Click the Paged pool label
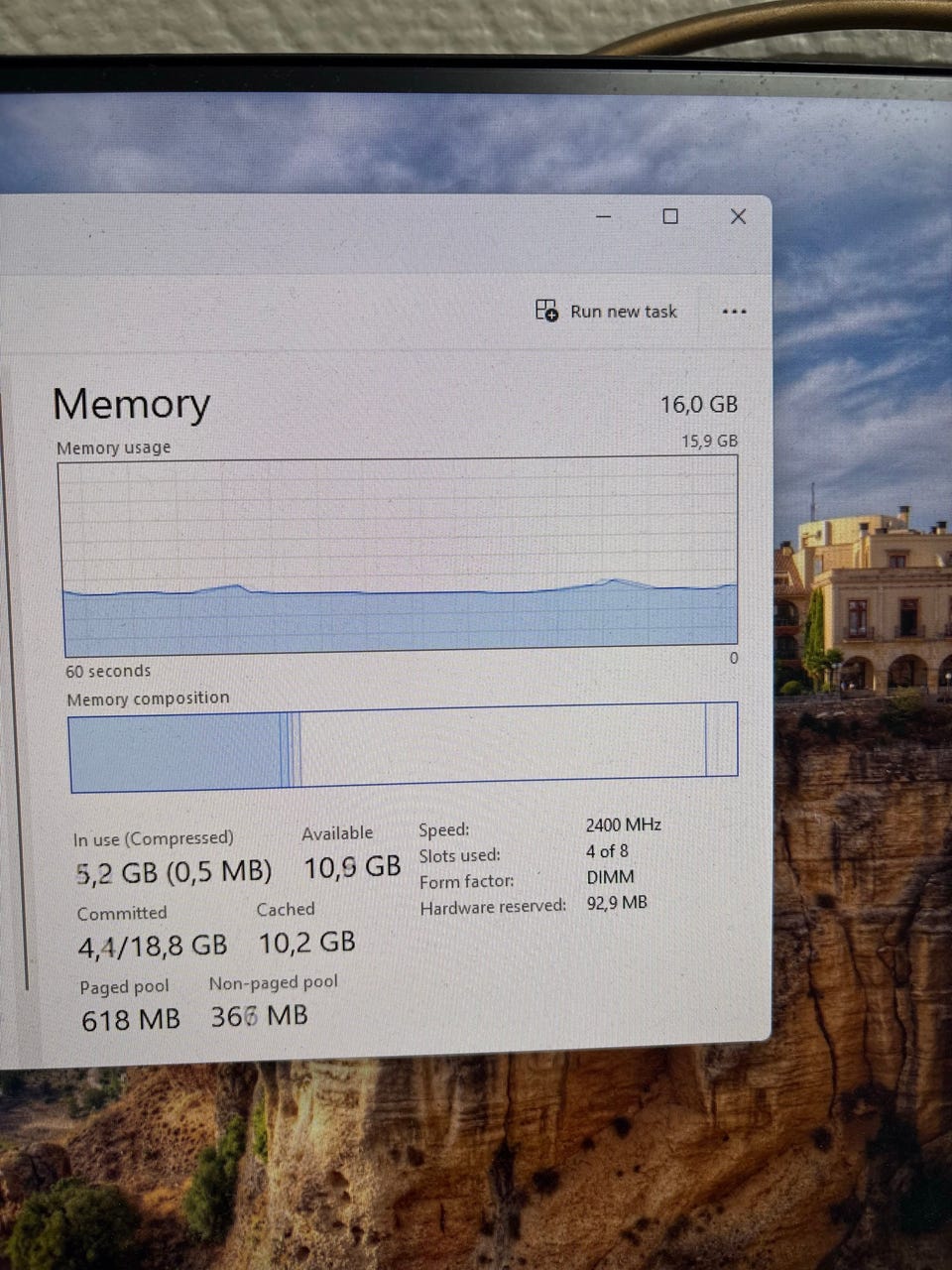Screen dimensions: 952x1270 click(x=124, y=987)
